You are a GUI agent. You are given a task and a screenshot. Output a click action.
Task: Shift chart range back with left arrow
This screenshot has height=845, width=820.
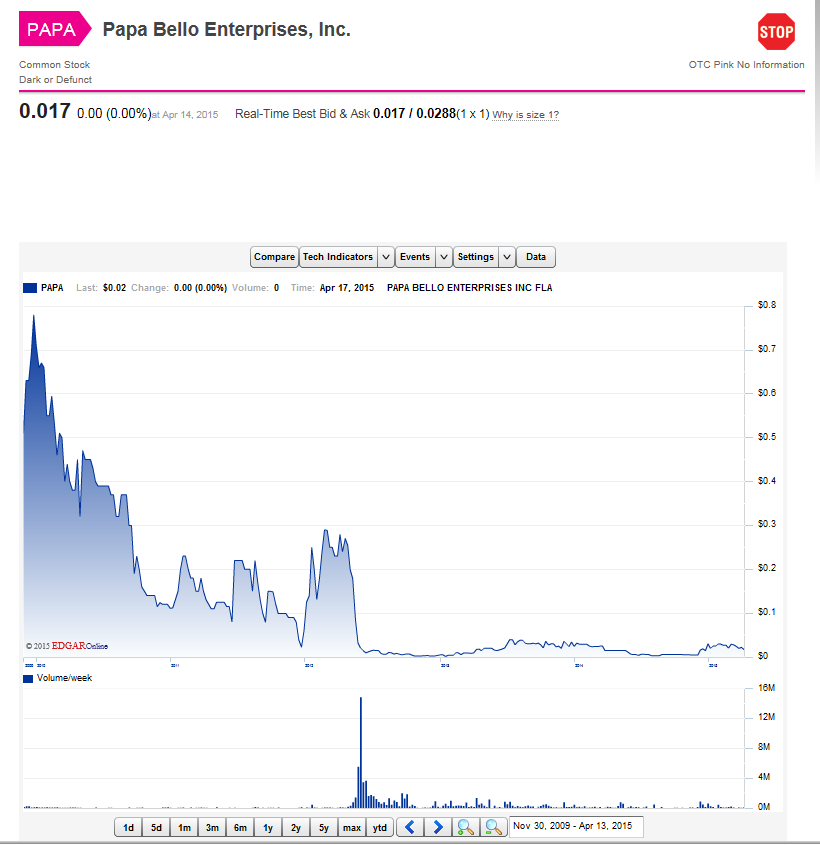pos(410,827)
